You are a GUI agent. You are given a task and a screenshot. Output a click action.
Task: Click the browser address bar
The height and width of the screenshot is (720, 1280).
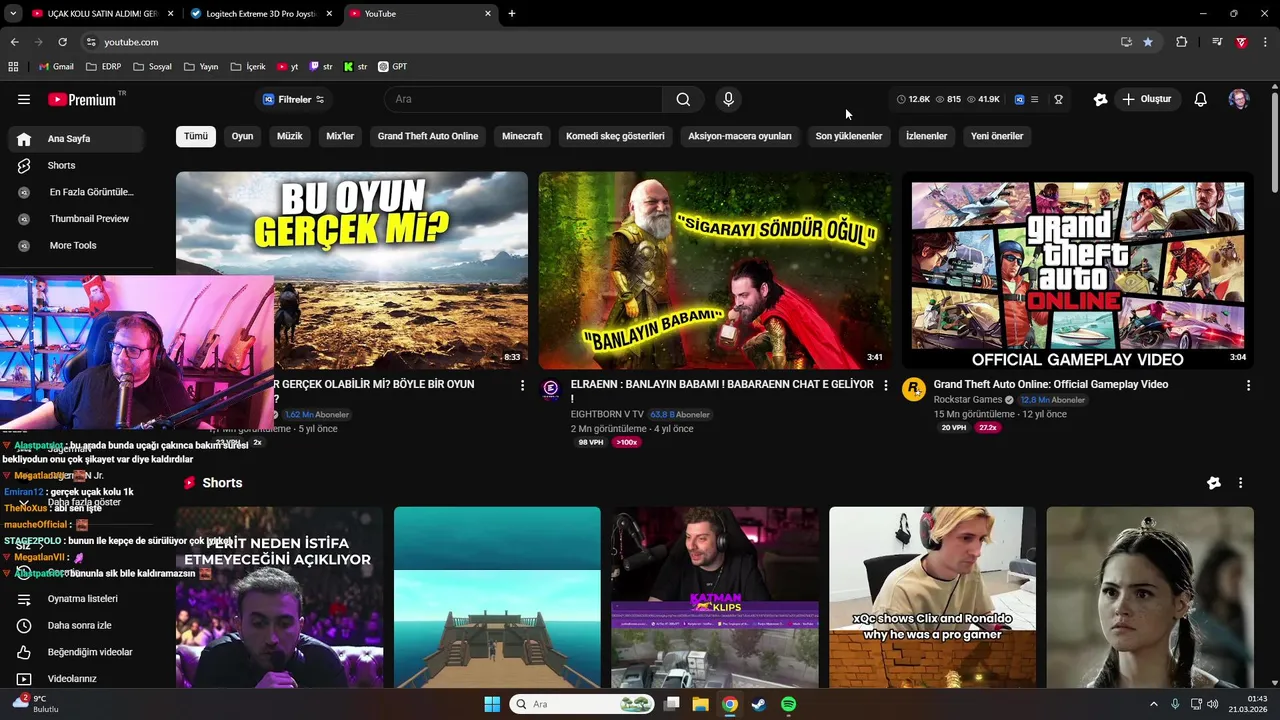click(x=600, y=42)
